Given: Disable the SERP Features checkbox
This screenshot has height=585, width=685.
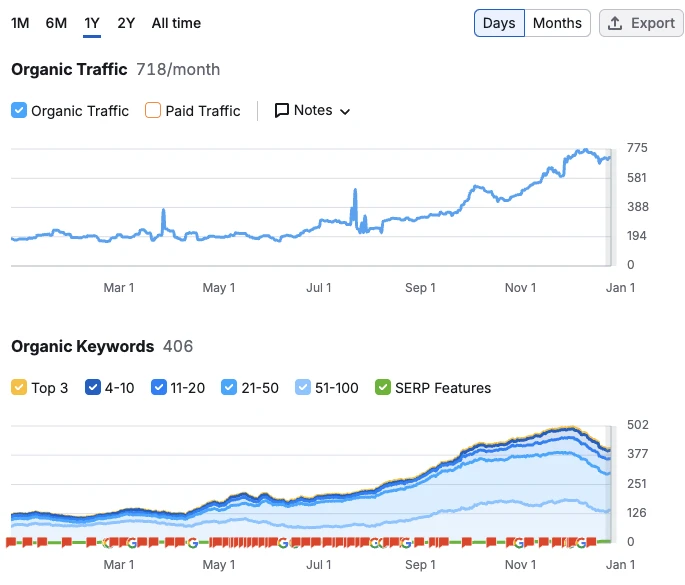Looking at the screenshot, I should click(382, 387).
